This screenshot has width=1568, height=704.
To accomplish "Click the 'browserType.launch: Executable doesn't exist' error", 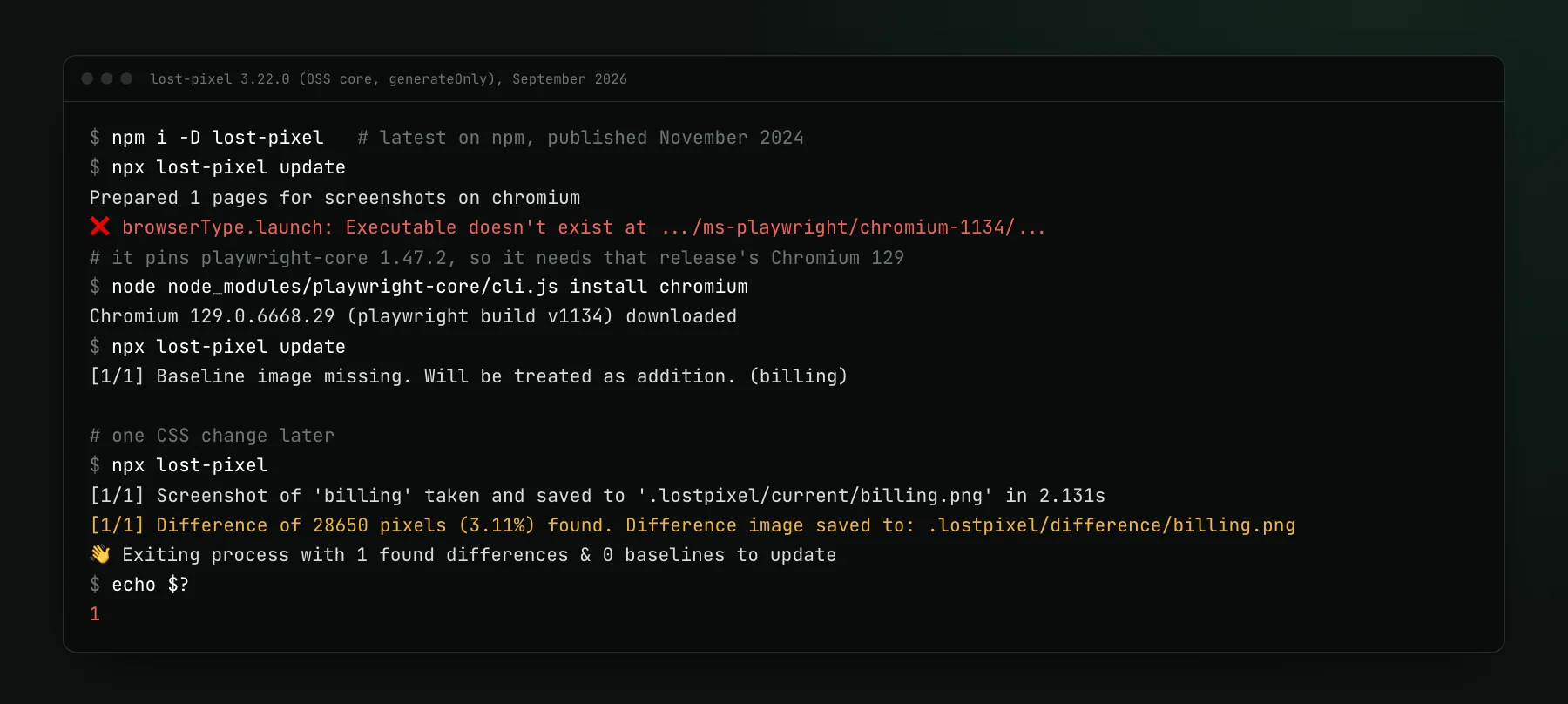I will click(x=584, y=227).
